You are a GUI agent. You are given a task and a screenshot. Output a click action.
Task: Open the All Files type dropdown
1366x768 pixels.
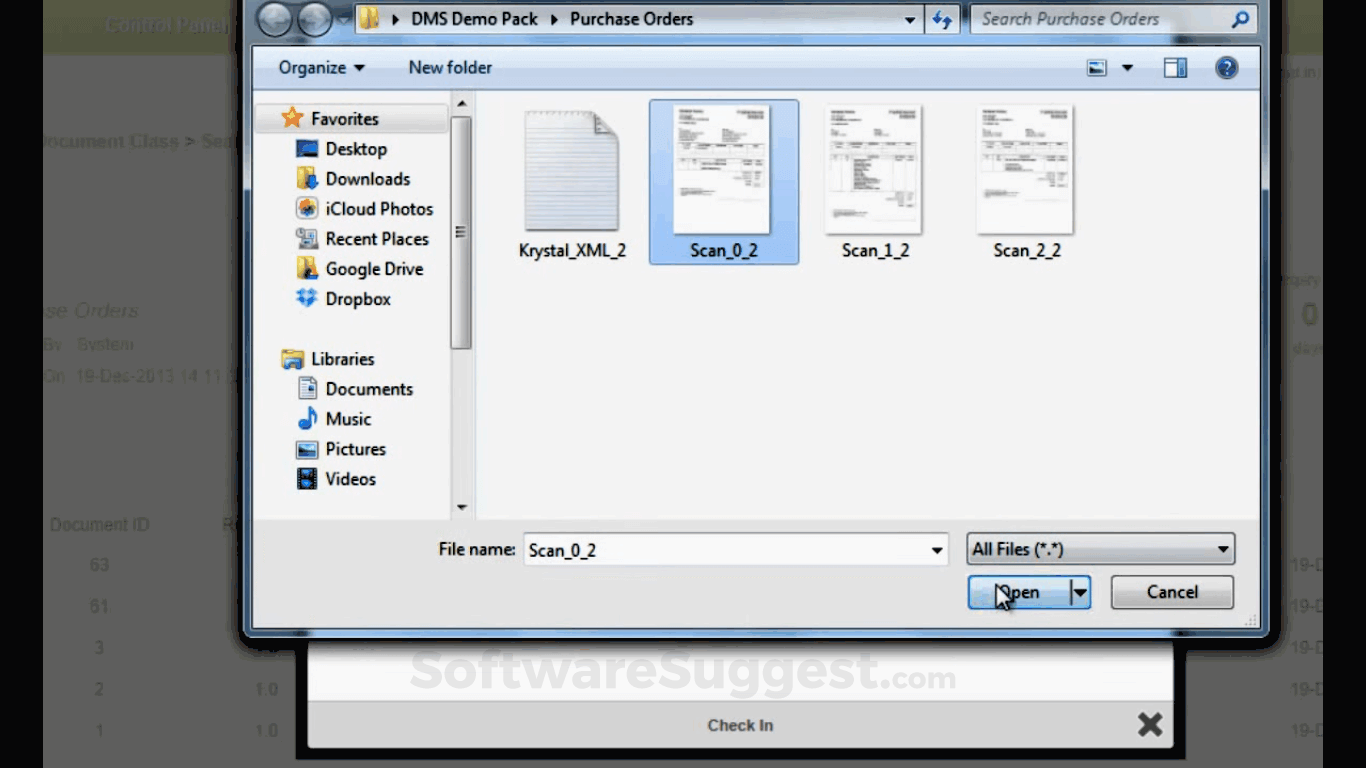point(1100,549)
